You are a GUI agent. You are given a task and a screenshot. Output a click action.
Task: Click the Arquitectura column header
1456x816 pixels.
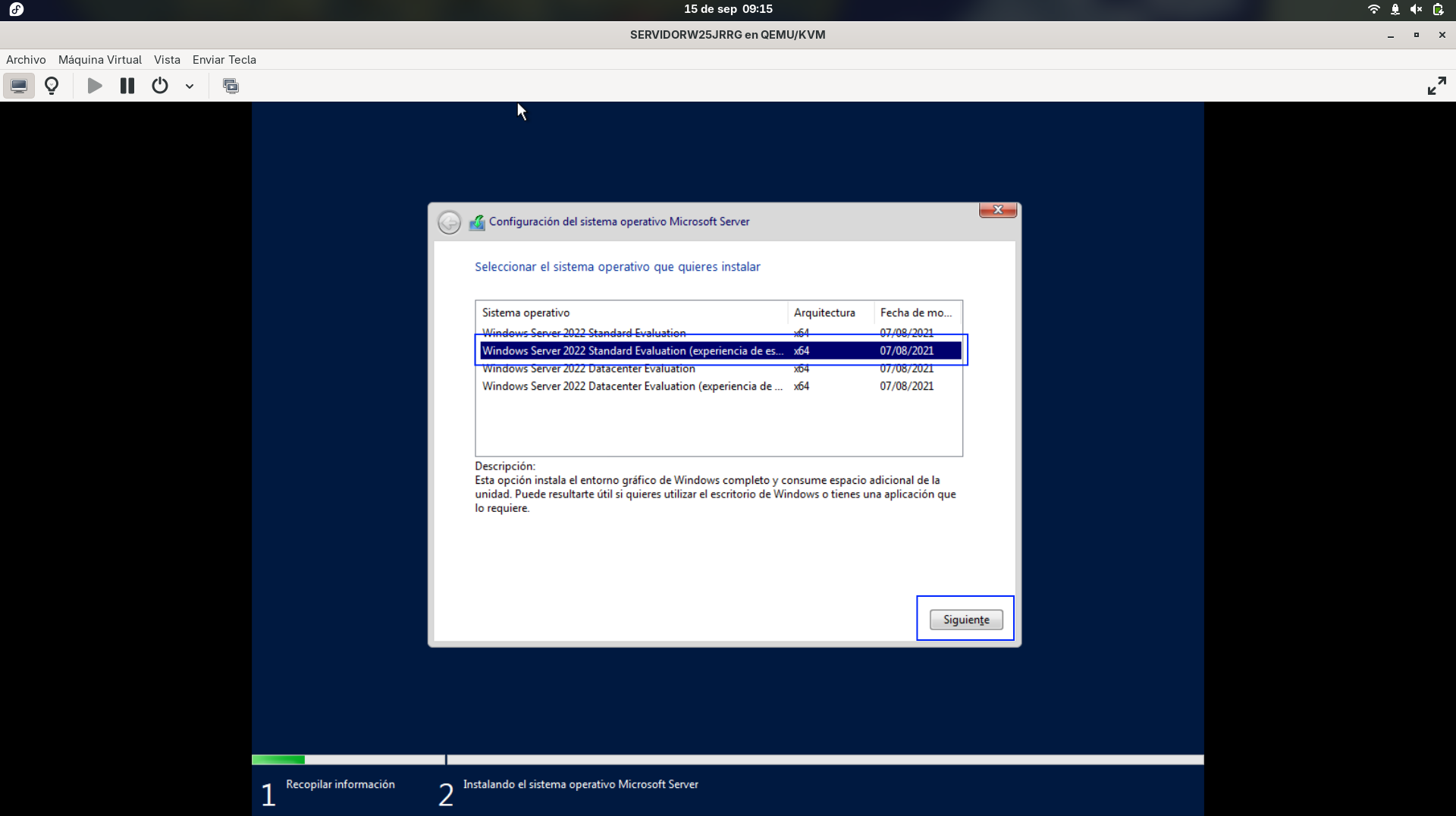[831, 312]
